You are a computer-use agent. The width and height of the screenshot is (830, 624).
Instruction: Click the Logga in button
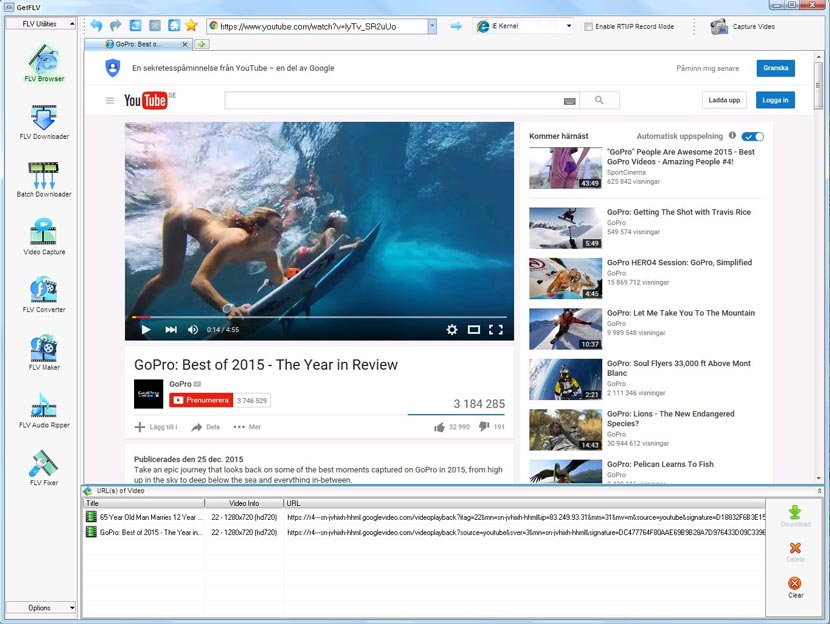[775, 100]
